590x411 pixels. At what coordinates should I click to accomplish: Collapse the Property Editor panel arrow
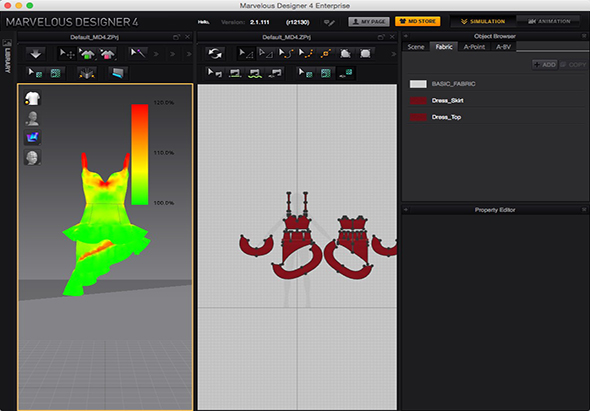pyautogui.click(x=406, y=210)
